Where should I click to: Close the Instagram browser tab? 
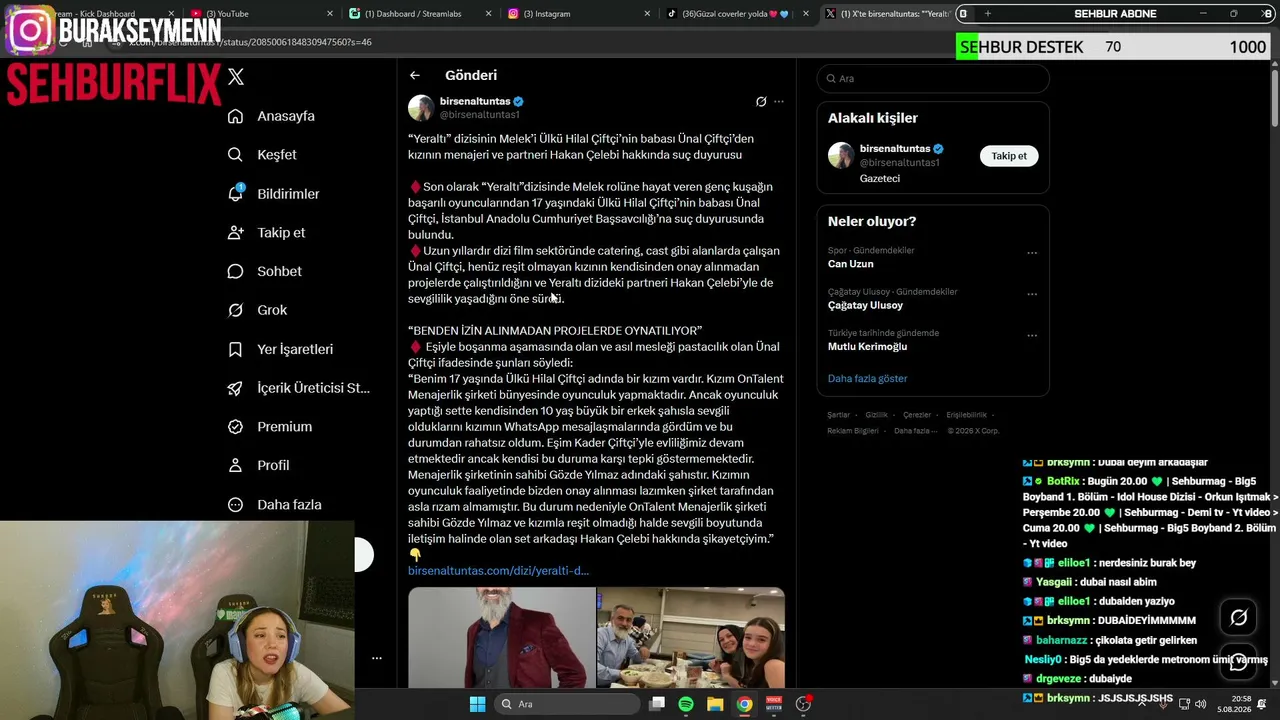pos(647,14)
